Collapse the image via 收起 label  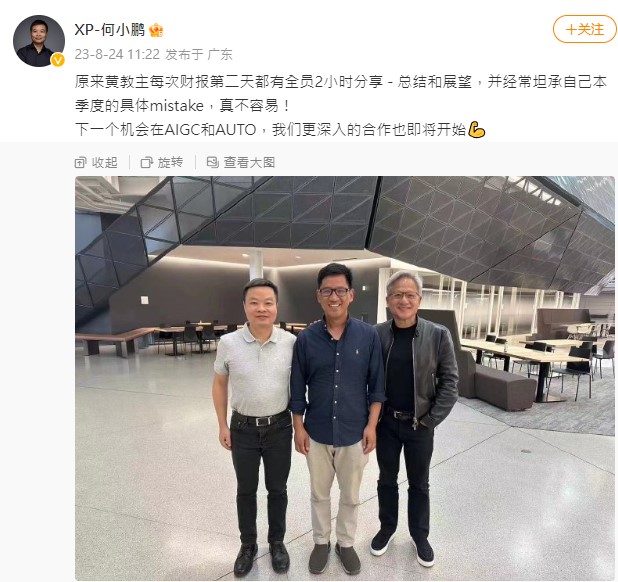pos(104,162)
